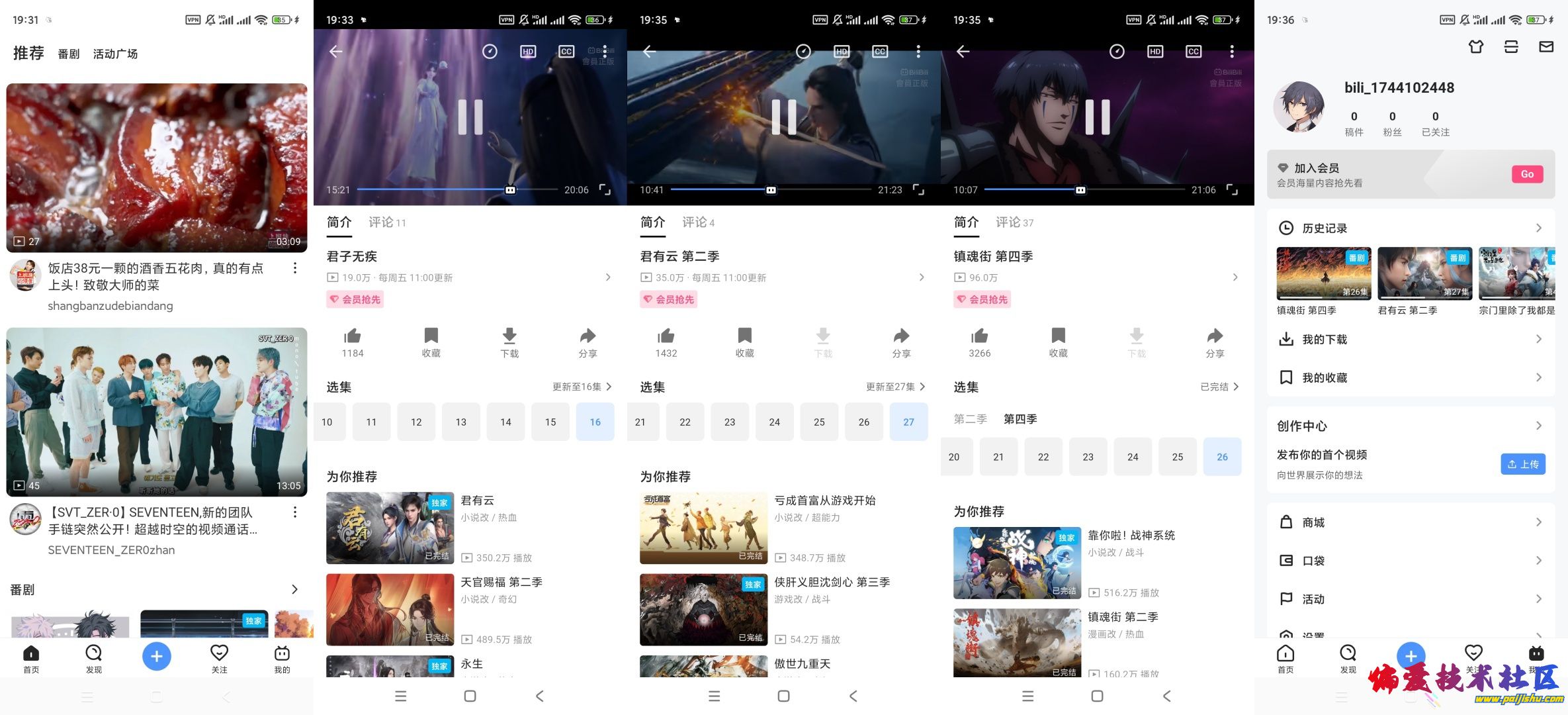Expand 君有云 第二季 details chevron
Image resolution: width=1568 pixels, height=715 pixels.
pyautogui.click(x=922, y=277)
